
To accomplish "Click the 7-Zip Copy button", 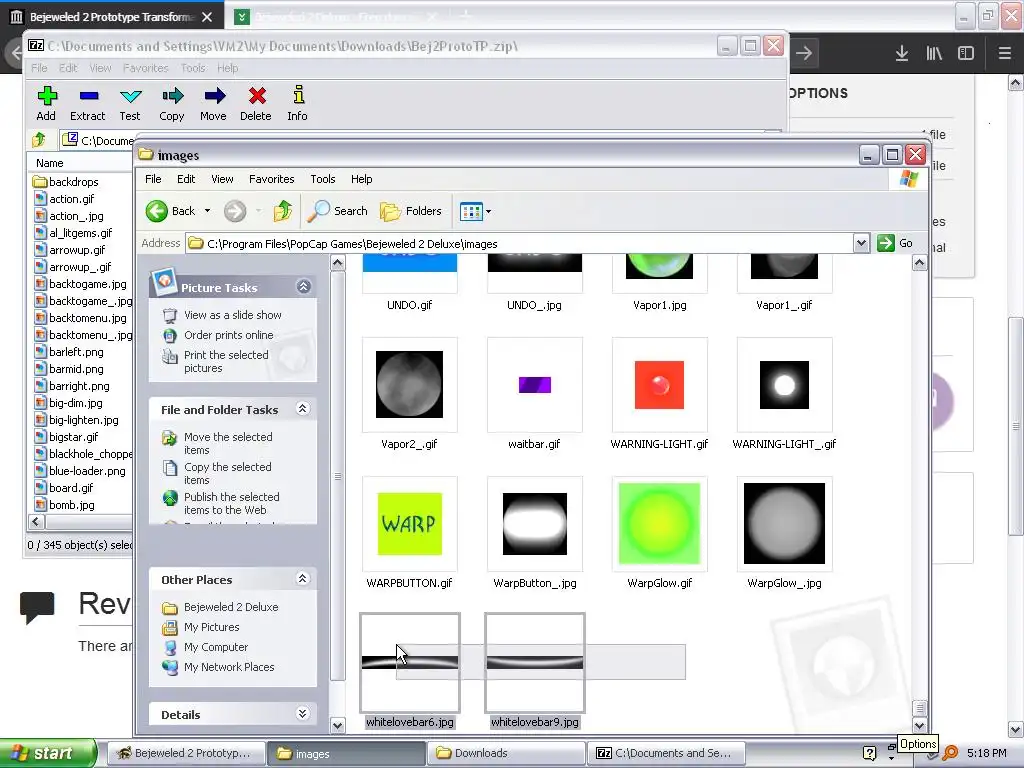I will pyautogui.click(x=172, y=103).
